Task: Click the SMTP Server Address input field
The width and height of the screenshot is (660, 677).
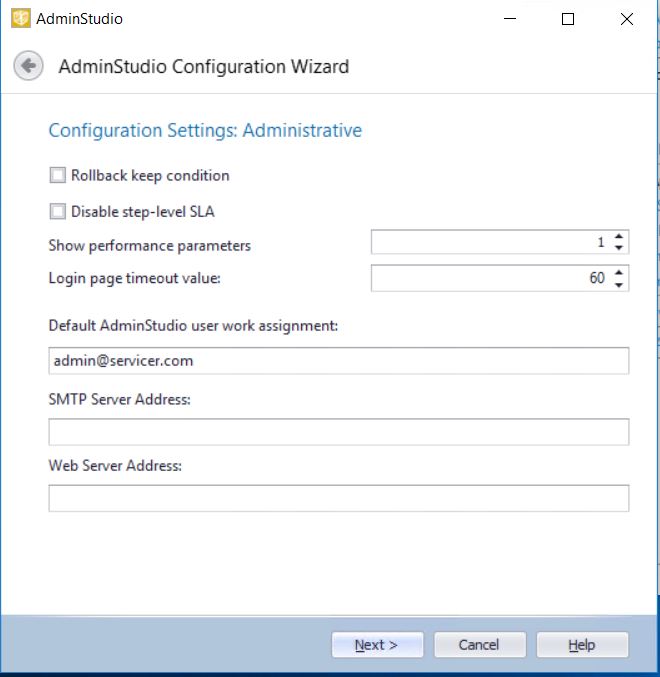Action: coord(338,432)
